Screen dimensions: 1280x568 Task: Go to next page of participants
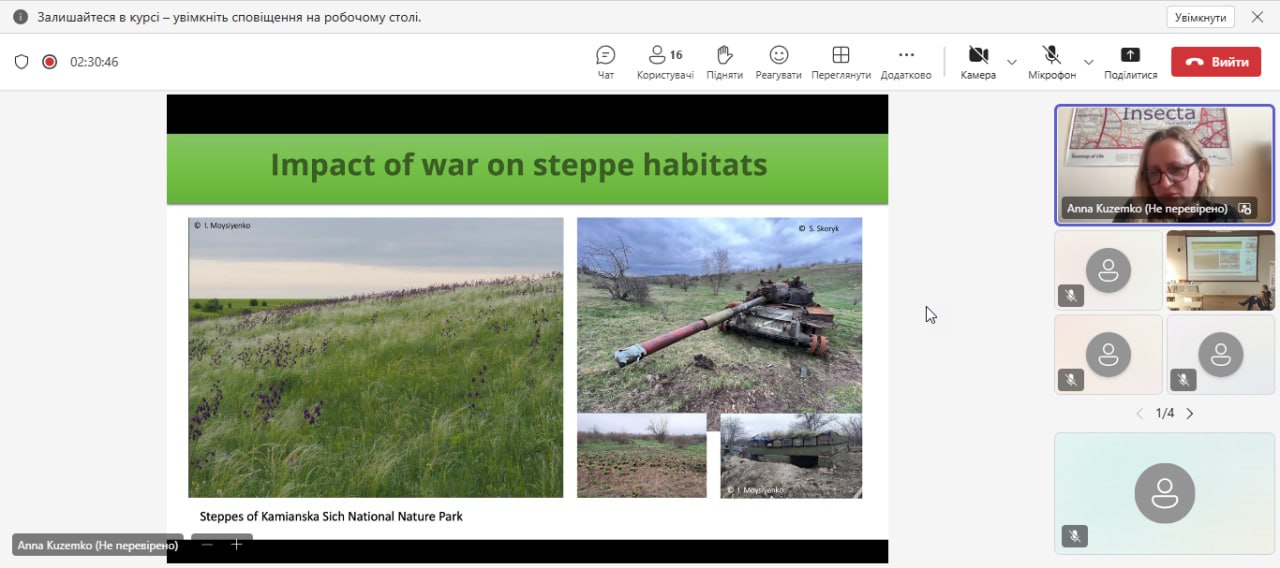tap(1189, 413)
